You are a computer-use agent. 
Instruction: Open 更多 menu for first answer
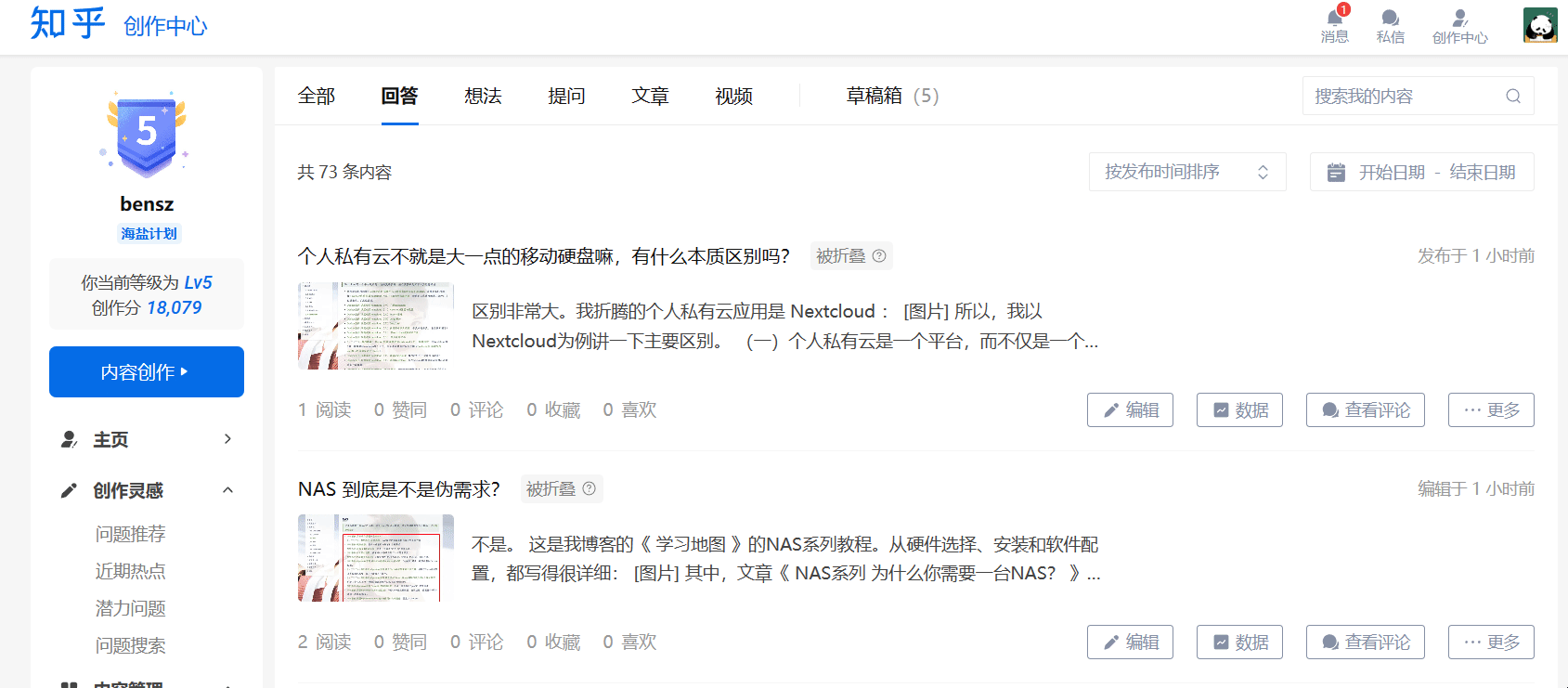[x=1490, y=409]
